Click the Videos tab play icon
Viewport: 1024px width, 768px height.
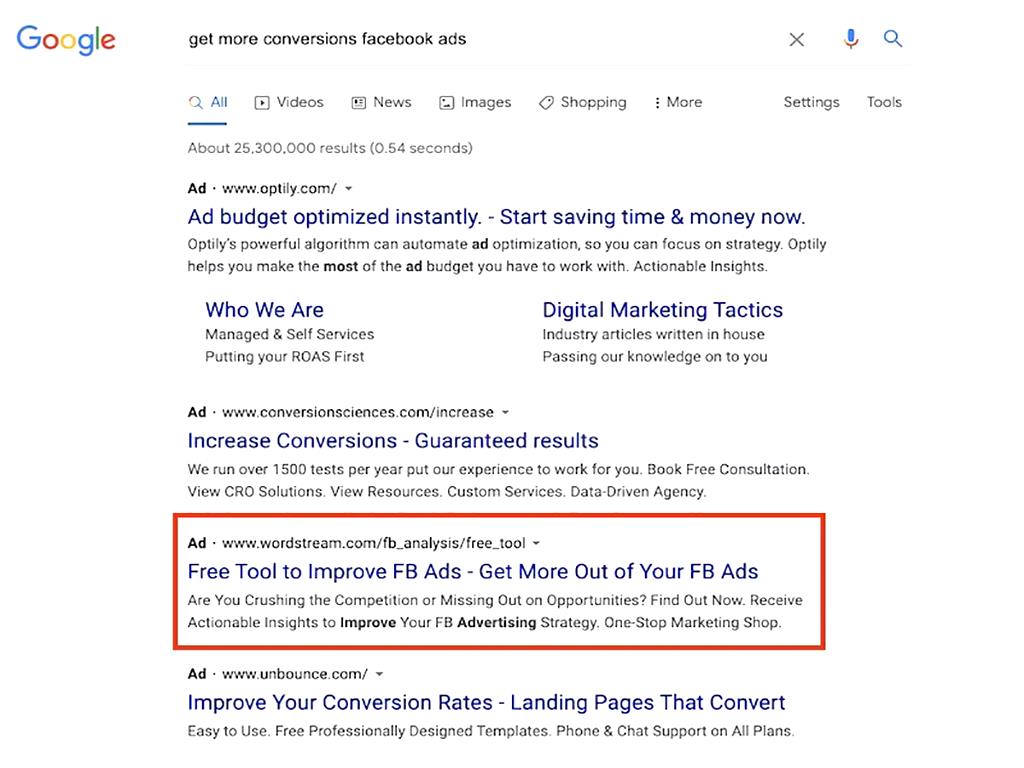click(260, 102)
